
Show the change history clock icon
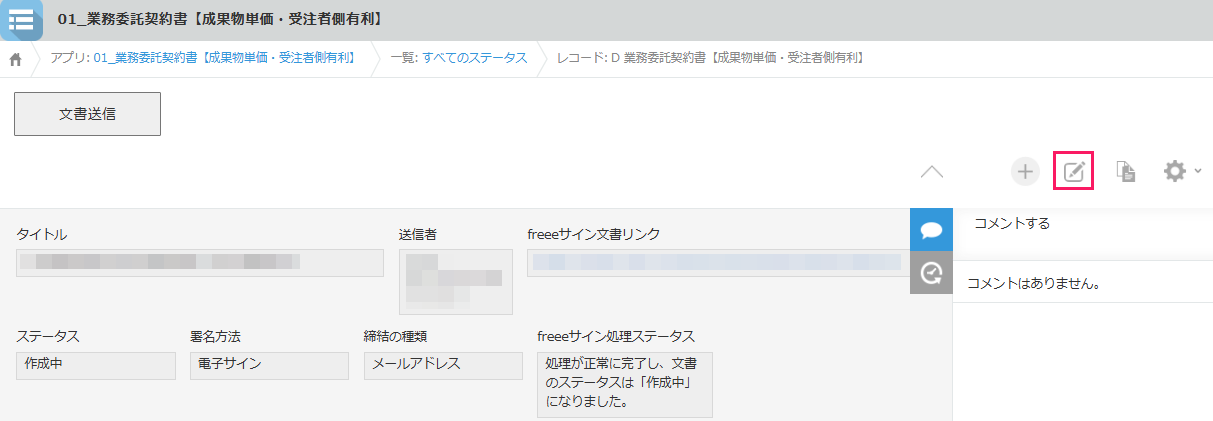click(931, 273)
